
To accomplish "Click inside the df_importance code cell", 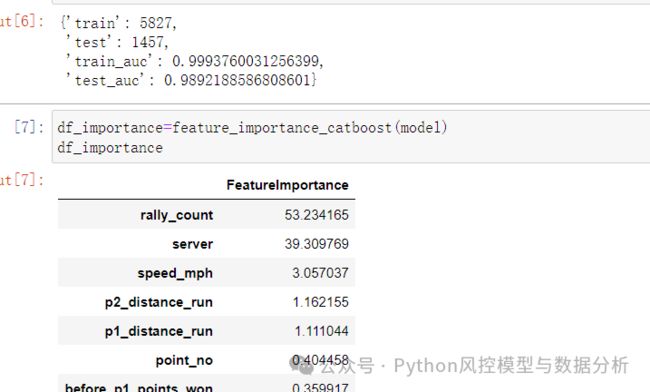I will click(x=351, y=137).
